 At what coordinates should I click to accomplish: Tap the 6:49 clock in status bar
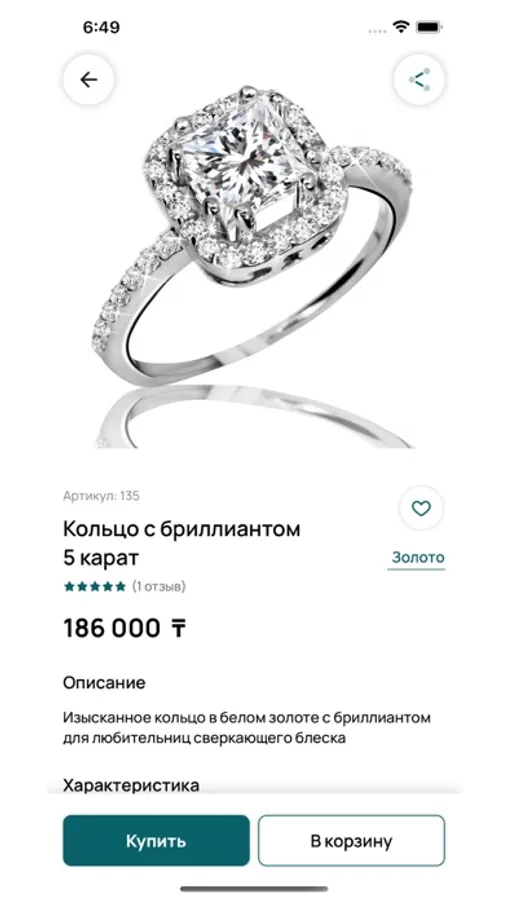[x=101, y=28]
